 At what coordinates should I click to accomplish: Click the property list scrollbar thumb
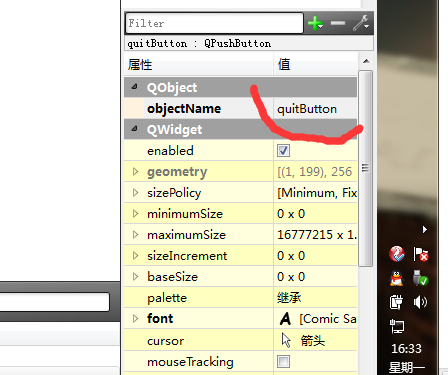pos(365,168)
